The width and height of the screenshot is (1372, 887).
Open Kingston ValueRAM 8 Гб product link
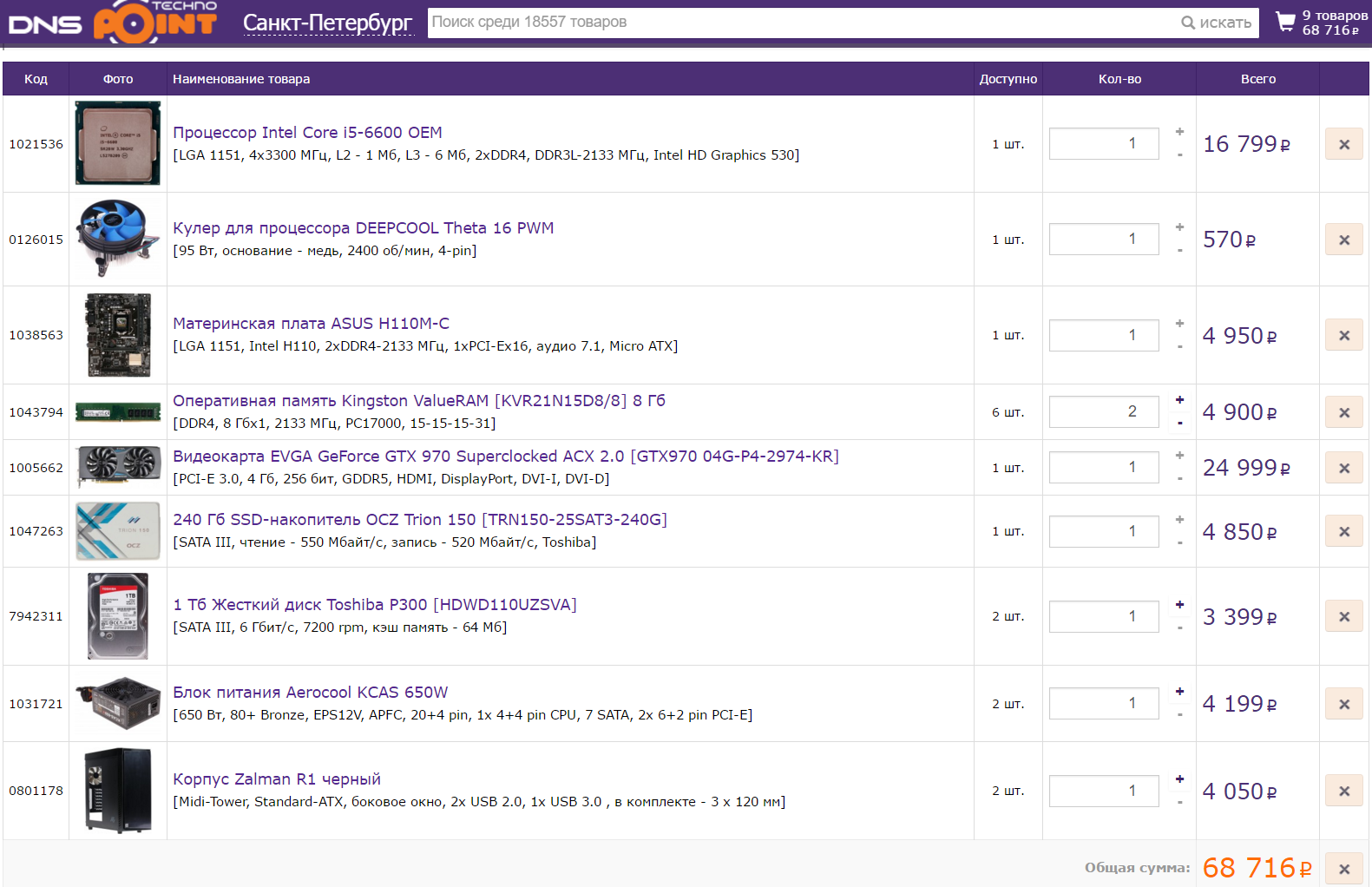click(419, 401)
